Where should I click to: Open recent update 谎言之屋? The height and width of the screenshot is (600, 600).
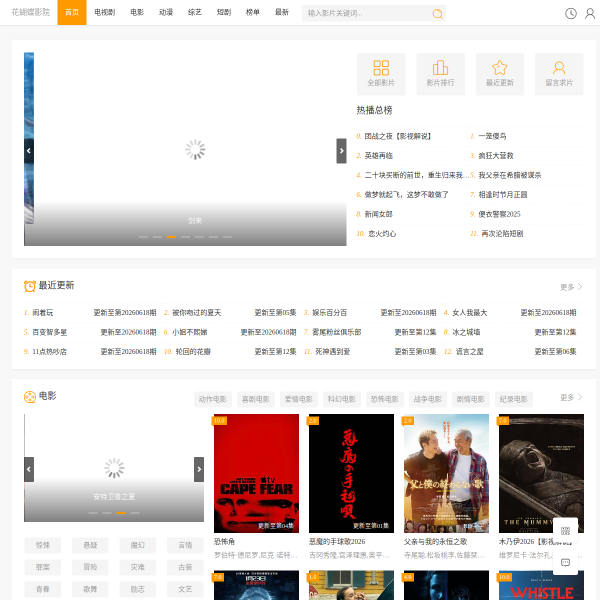(x=469, y=352)
